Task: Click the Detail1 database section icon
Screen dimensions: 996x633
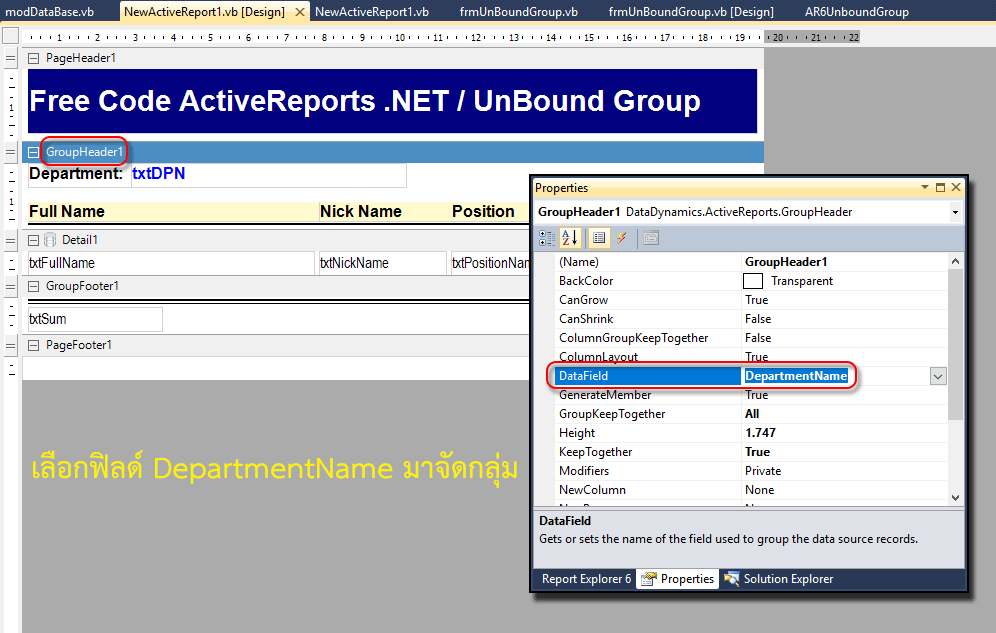Action: click(x=50, y=240)
